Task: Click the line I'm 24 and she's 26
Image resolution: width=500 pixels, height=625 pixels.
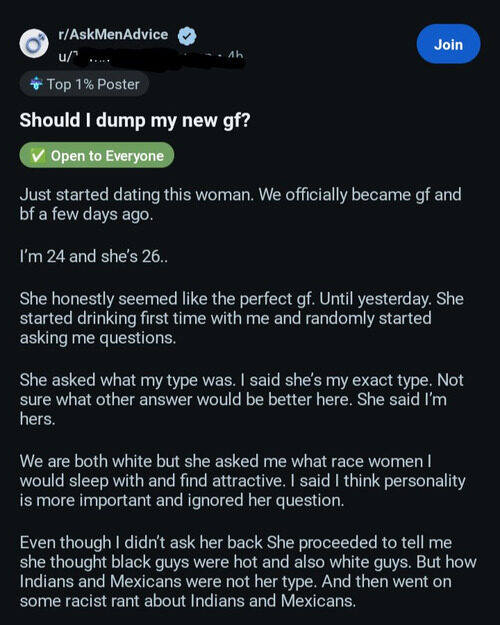Action: pyautogui.click(x=94, y=256)
